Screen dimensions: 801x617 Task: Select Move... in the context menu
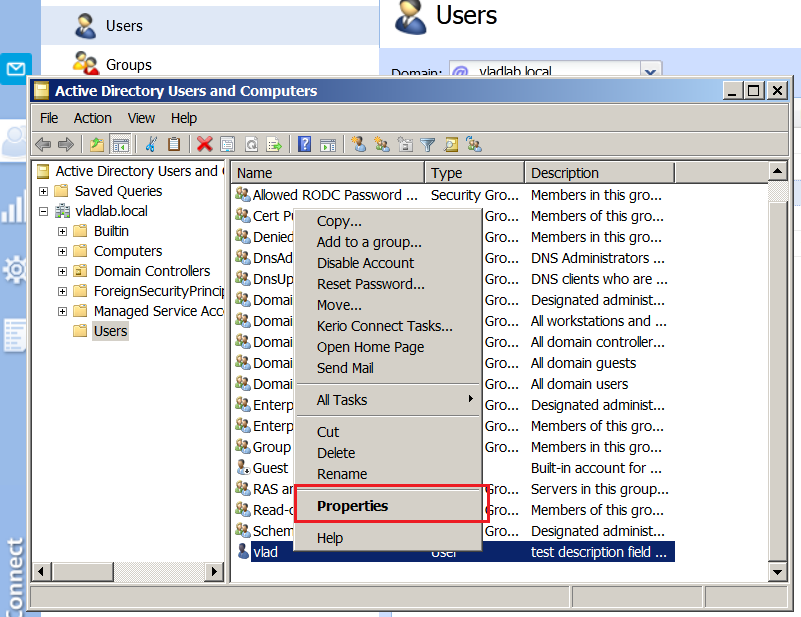388,305
